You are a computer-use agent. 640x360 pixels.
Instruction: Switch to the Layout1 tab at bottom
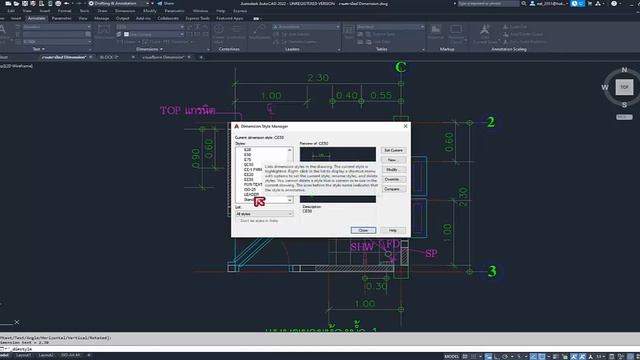click(x=23, y=356)
